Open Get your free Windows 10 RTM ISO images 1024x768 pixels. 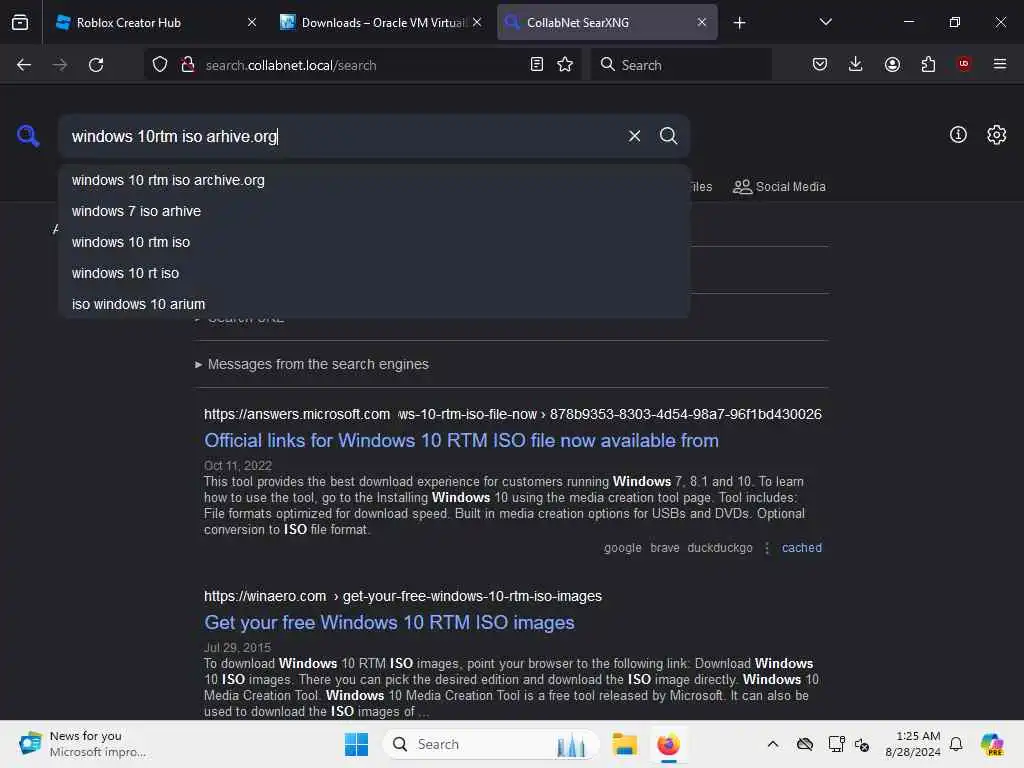[389, 622]
